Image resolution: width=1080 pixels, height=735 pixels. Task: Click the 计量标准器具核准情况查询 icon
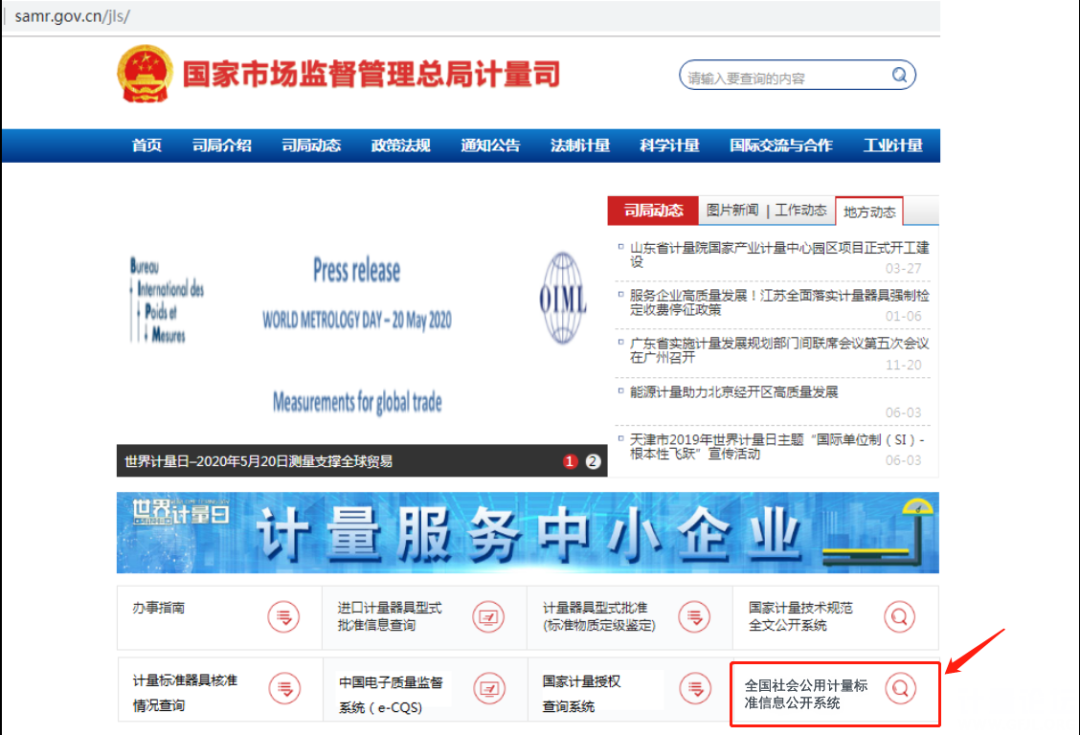pos(284,688)
